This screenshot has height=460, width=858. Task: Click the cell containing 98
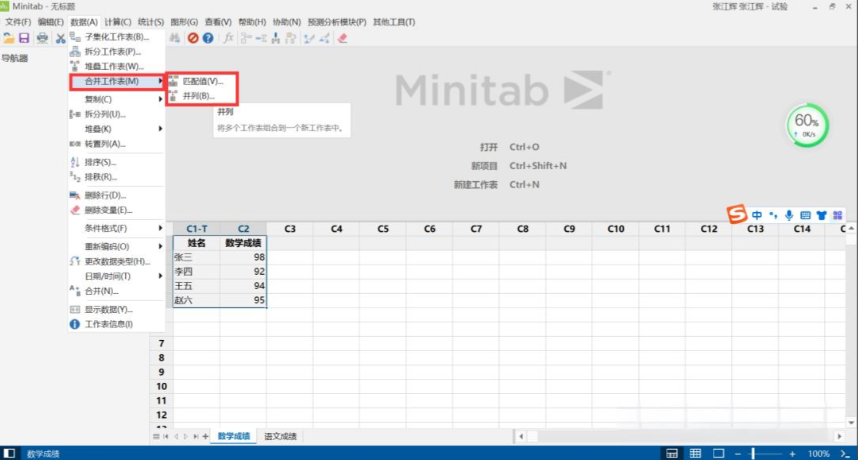[244, 257]
